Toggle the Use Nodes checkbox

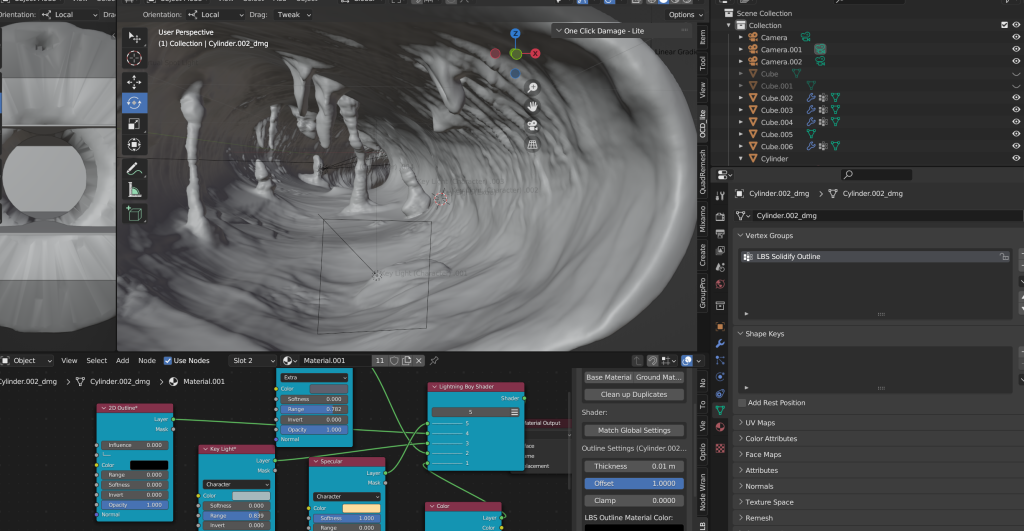point(168,360)
